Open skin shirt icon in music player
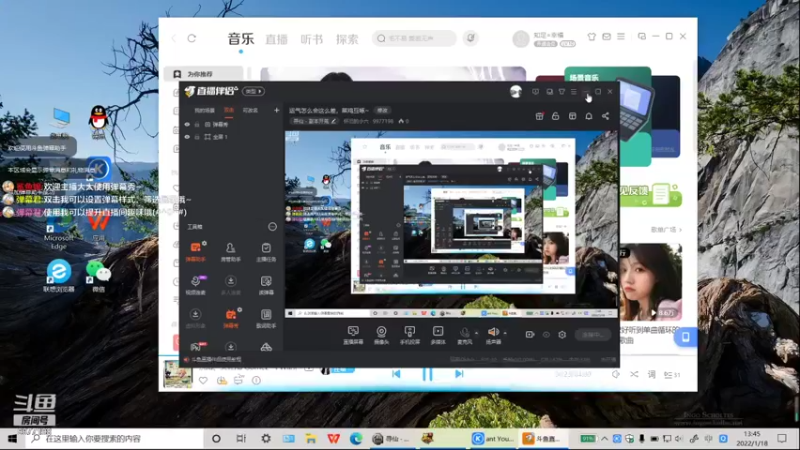The image size is (800, 450). [591, 37]
